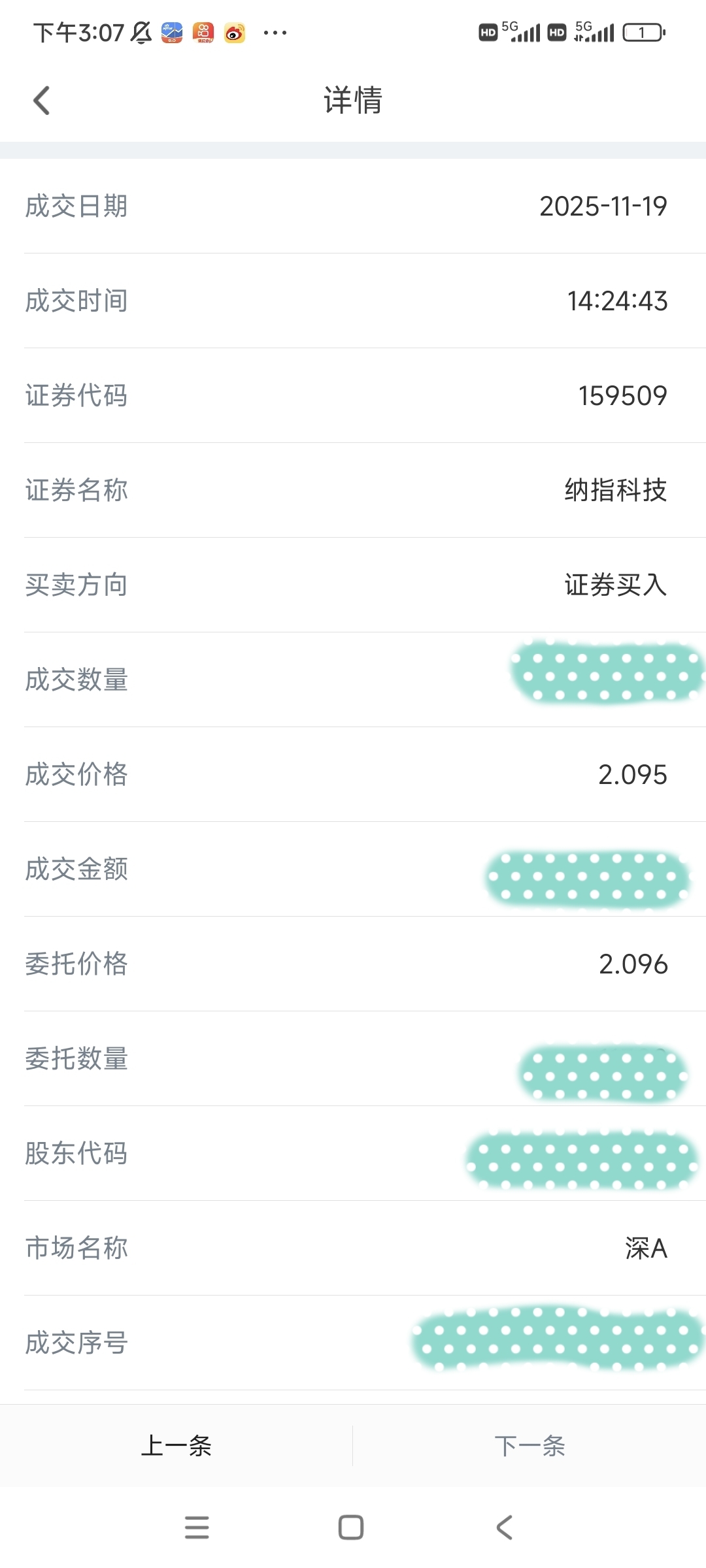The image size is (706, 1568).
Task: Tap the 委托价格 value 2.096
Action: tap(633, 964)
